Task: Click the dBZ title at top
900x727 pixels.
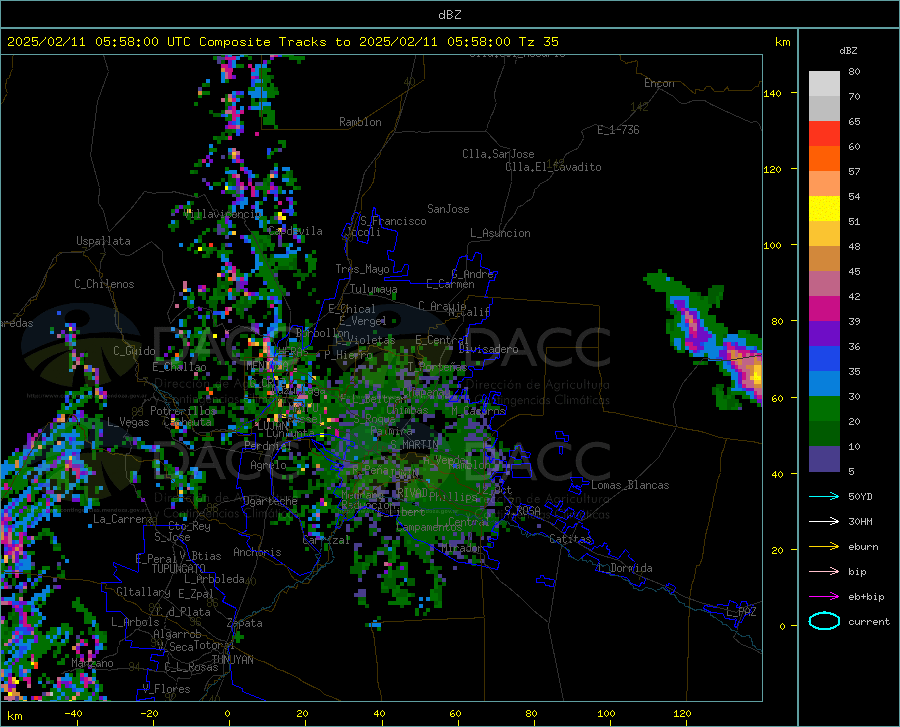Action: pos(449,15)
